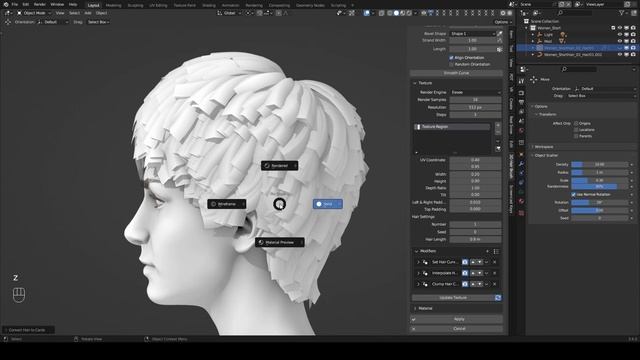This screenshot has width=640, height=360.
Task: Remove the Interpolate Hair modifier
Action: (x=494, y=273)
